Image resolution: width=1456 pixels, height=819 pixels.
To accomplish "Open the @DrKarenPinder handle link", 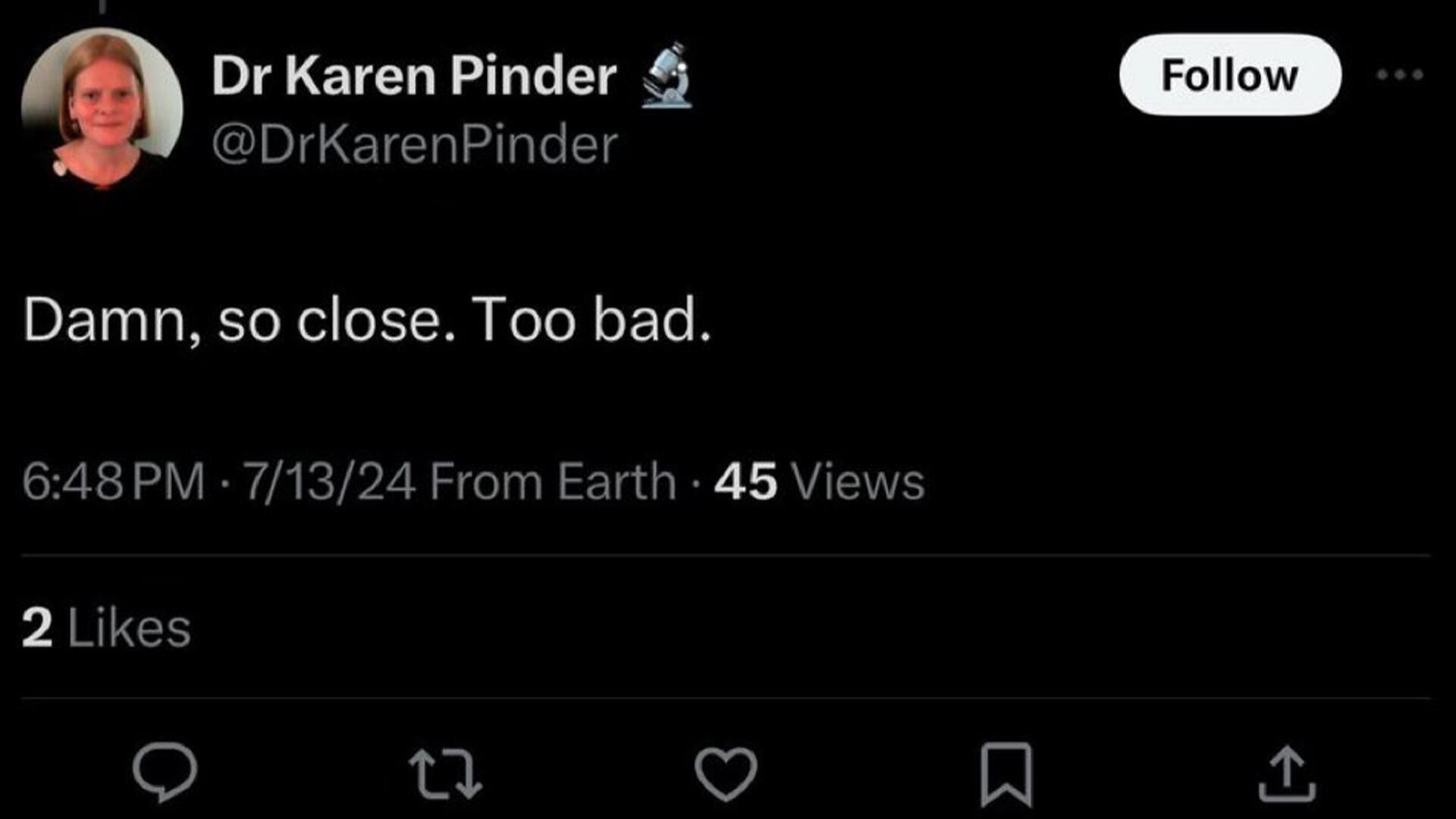I will coord(415,144).
